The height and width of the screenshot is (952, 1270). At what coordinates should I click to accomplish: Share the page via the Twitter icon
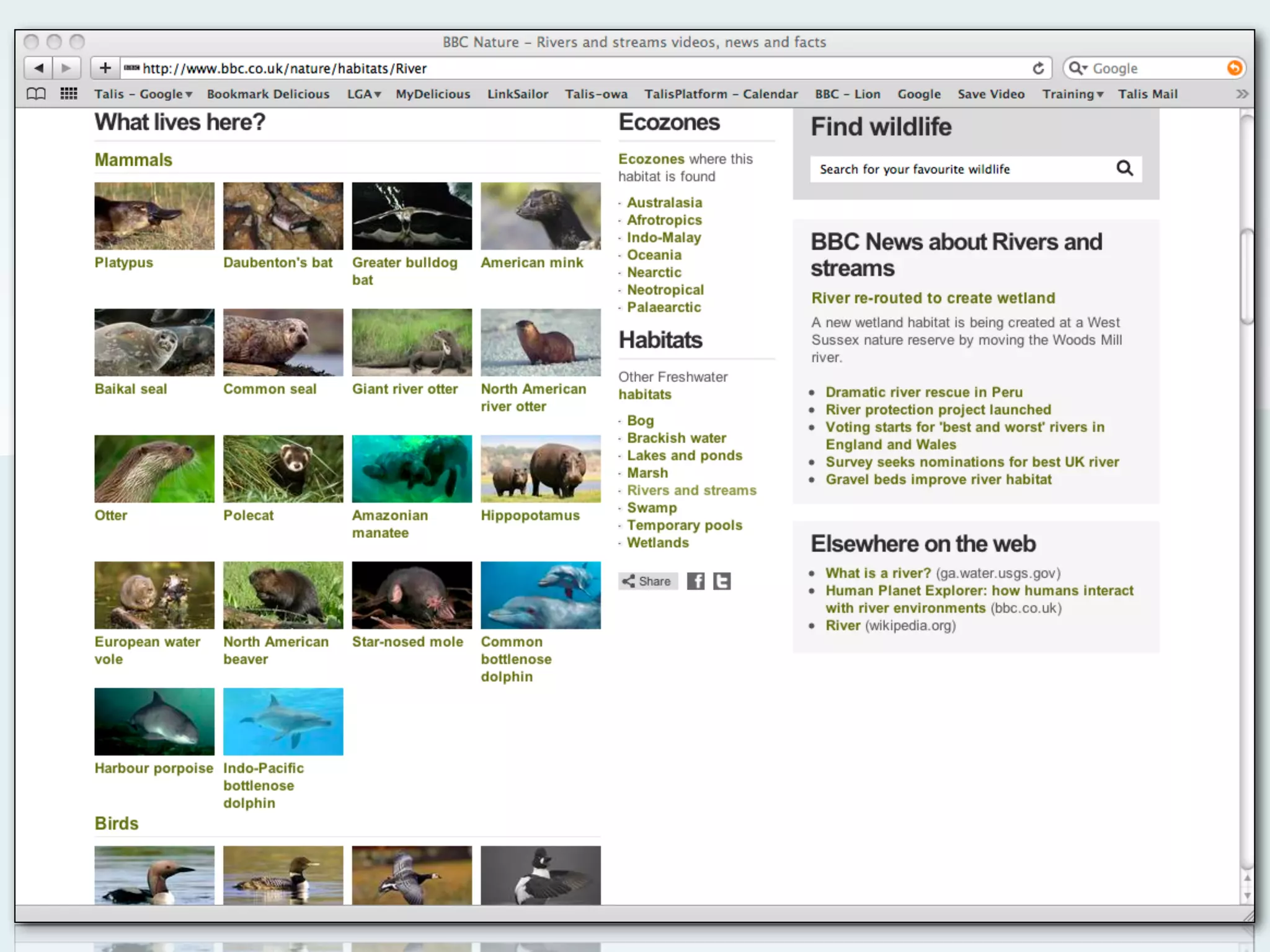[722, 581]
